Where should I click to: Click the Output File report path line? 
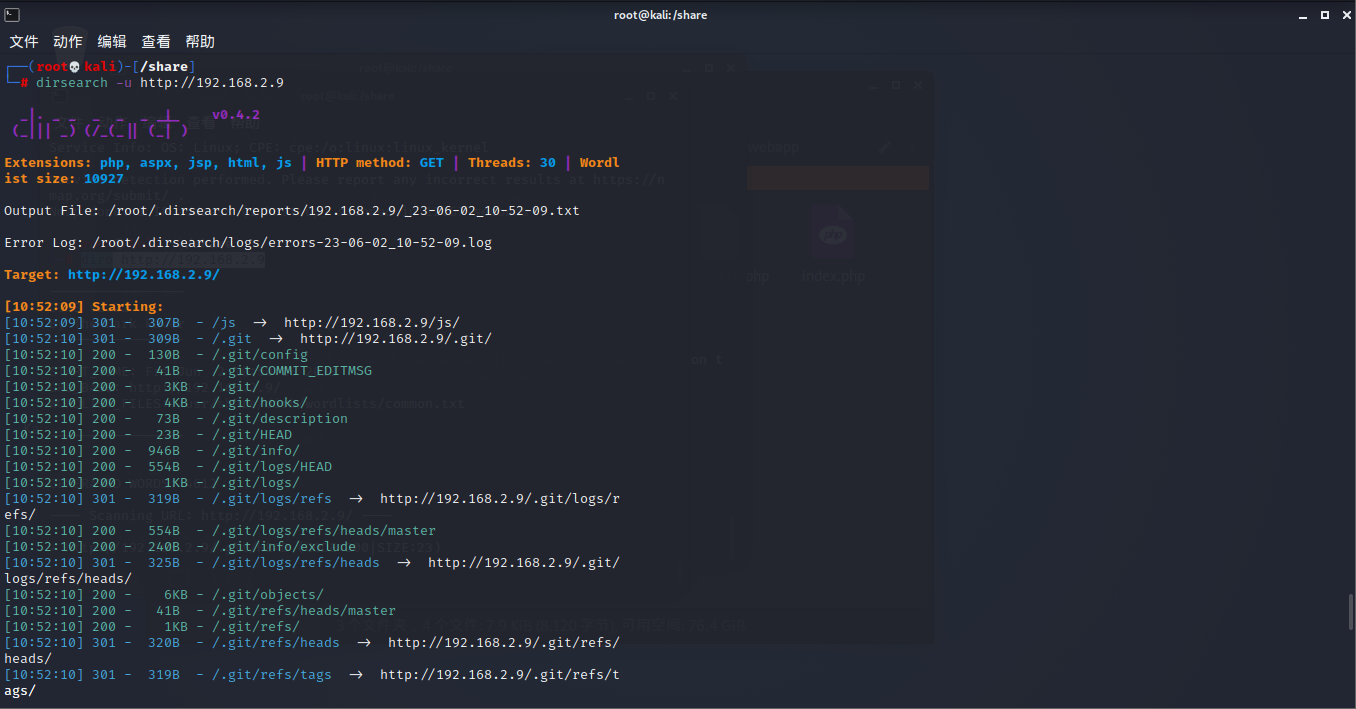(x=292, y=211)
